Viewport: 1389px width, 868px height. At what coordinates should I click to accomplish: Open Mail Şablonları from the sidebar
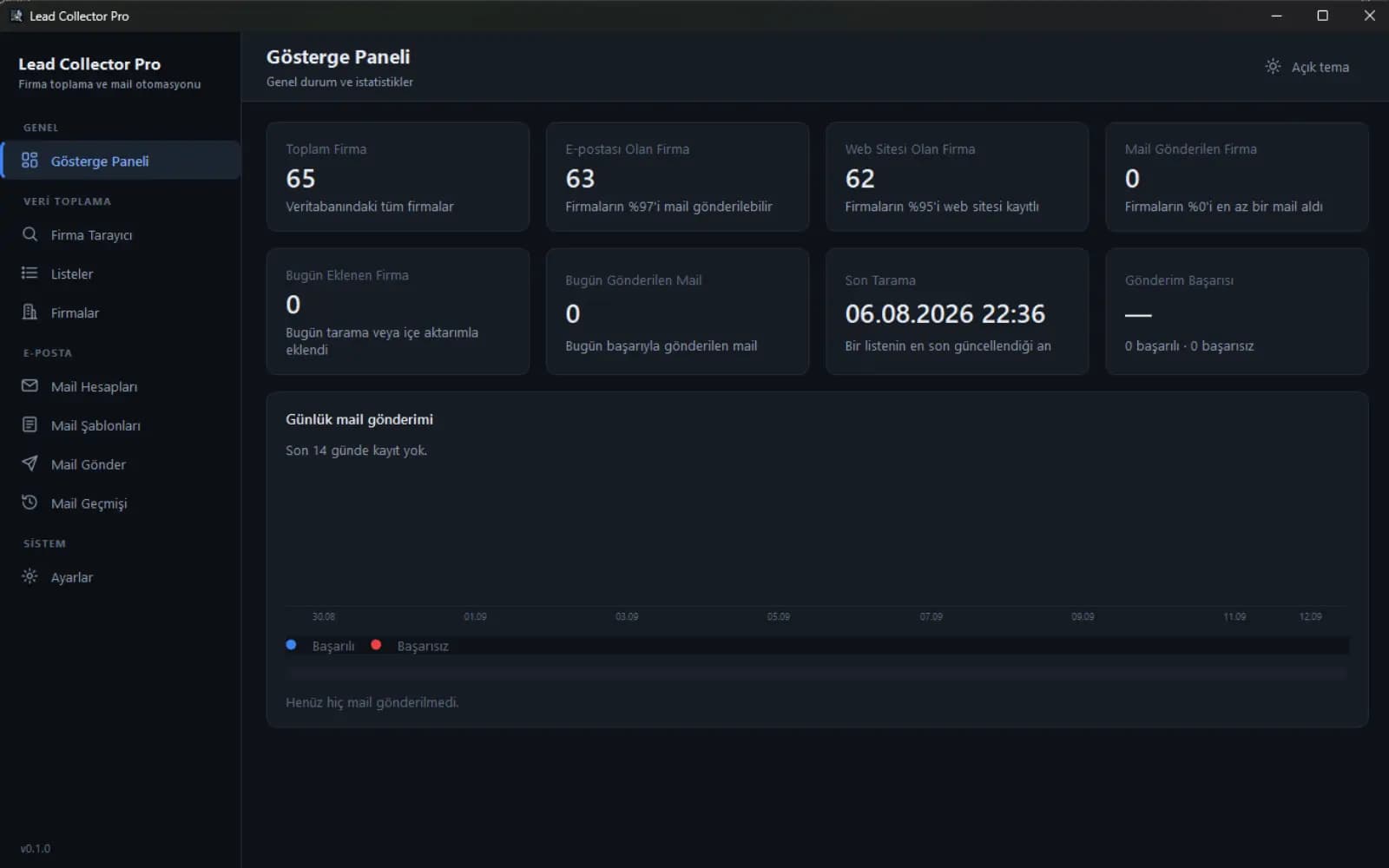click(121, 425)
